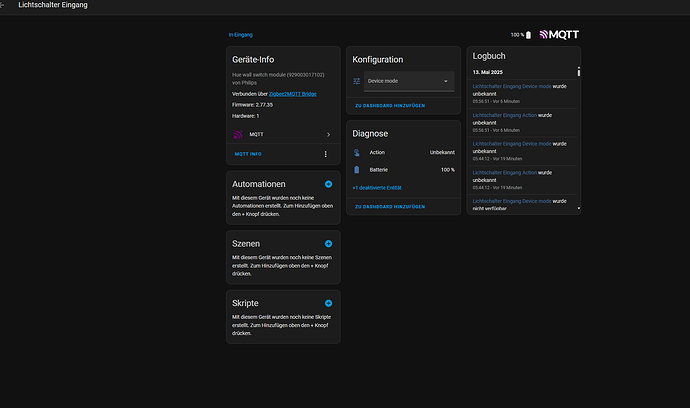Click the 'Firmware: 2.77.35' text

point(252,105)
